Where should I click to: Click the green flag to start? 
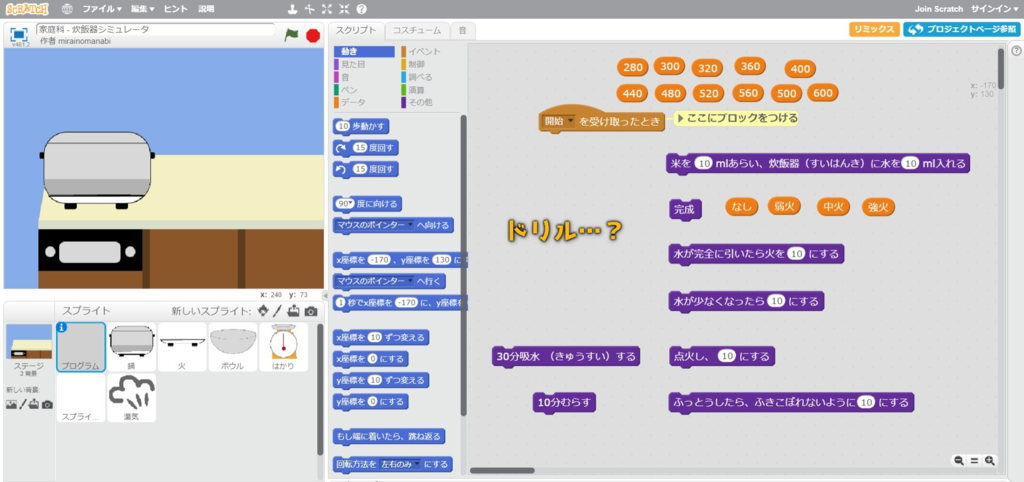tap(291, 35)
